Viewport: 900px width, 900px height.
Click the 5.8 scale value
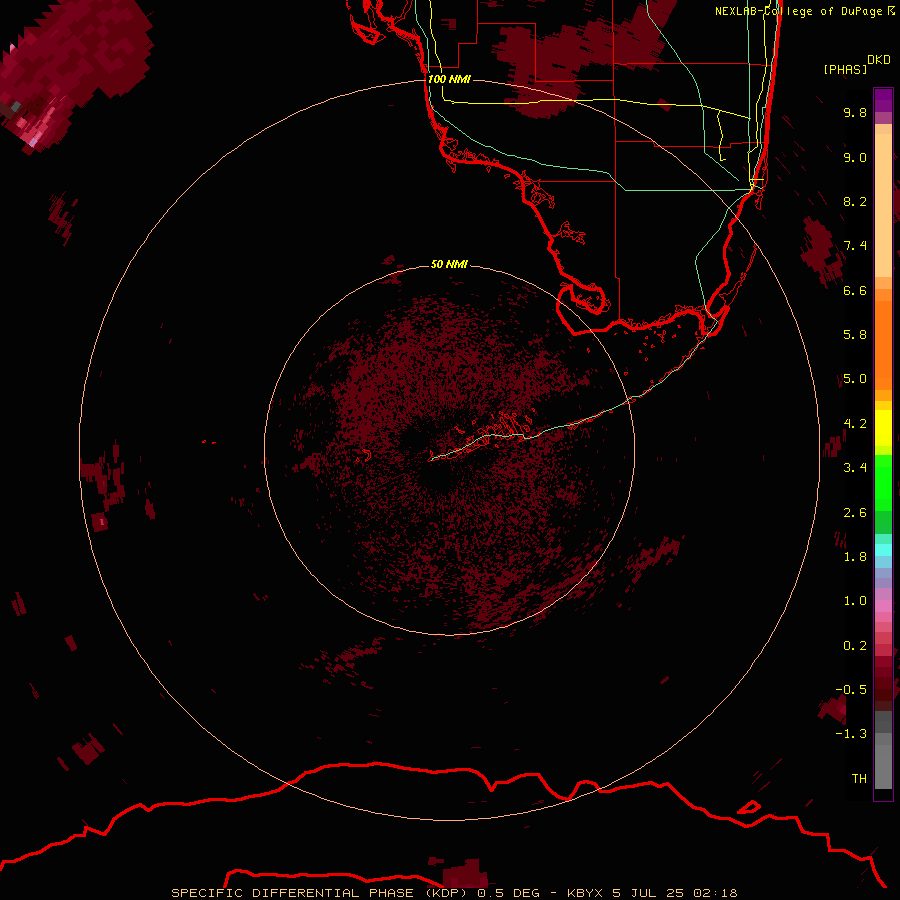tap(855, 335)
